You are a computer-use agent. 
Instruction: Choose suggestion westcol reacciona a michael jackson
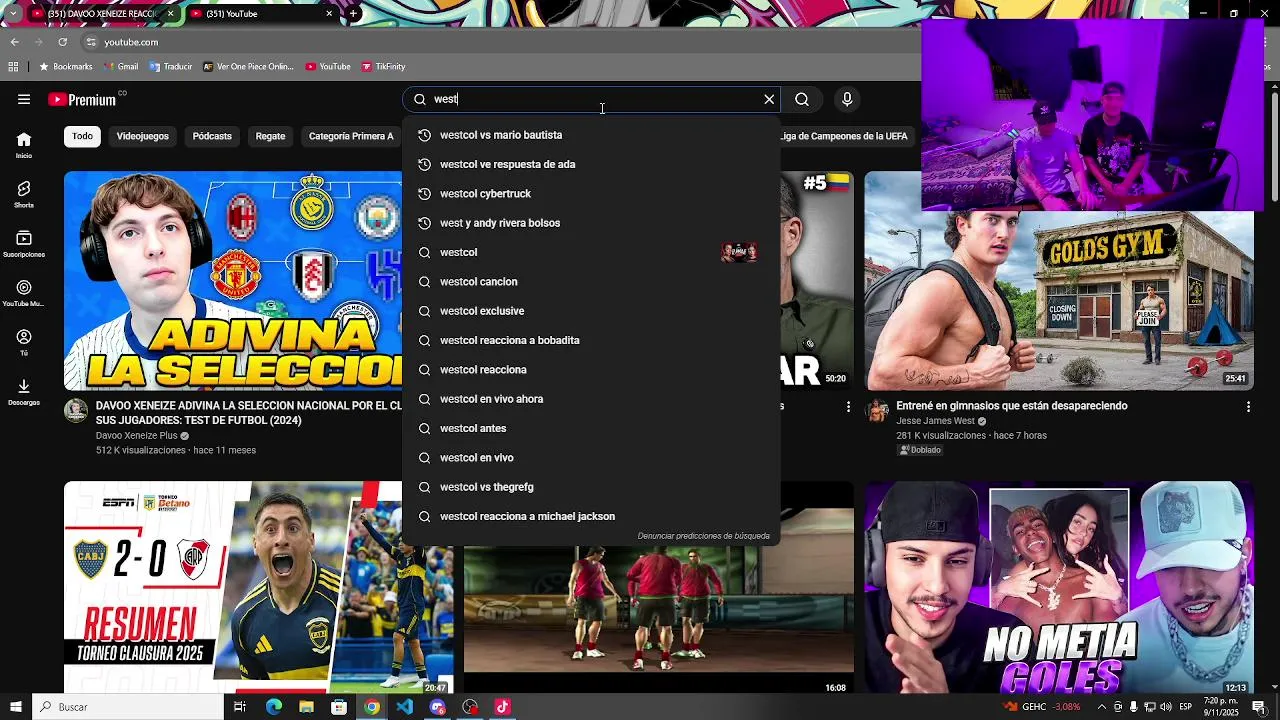591,516
